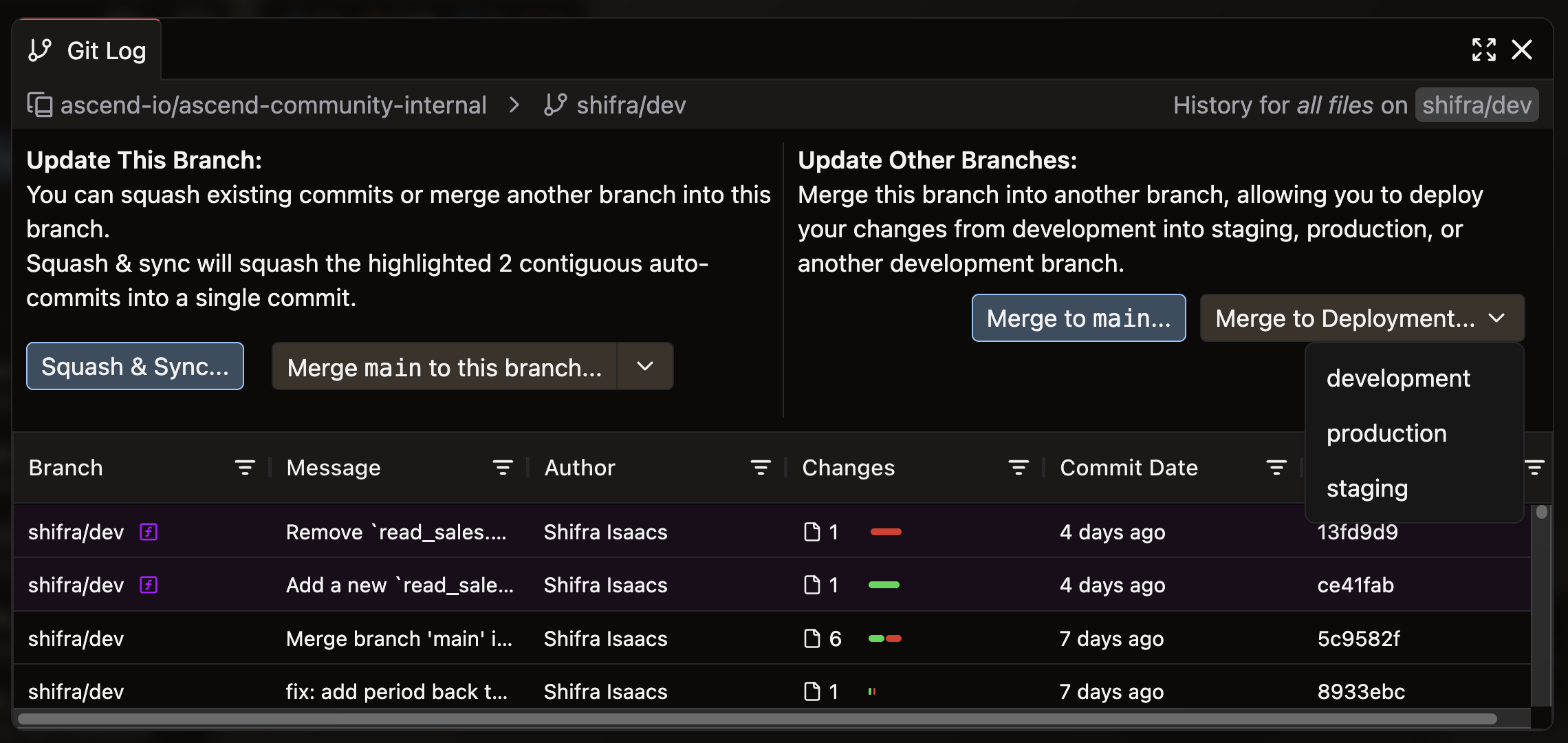The width and height of the screenshot is (1568, 743).
Task: Open the Changes column filter
Action: tap(1018, 468)
